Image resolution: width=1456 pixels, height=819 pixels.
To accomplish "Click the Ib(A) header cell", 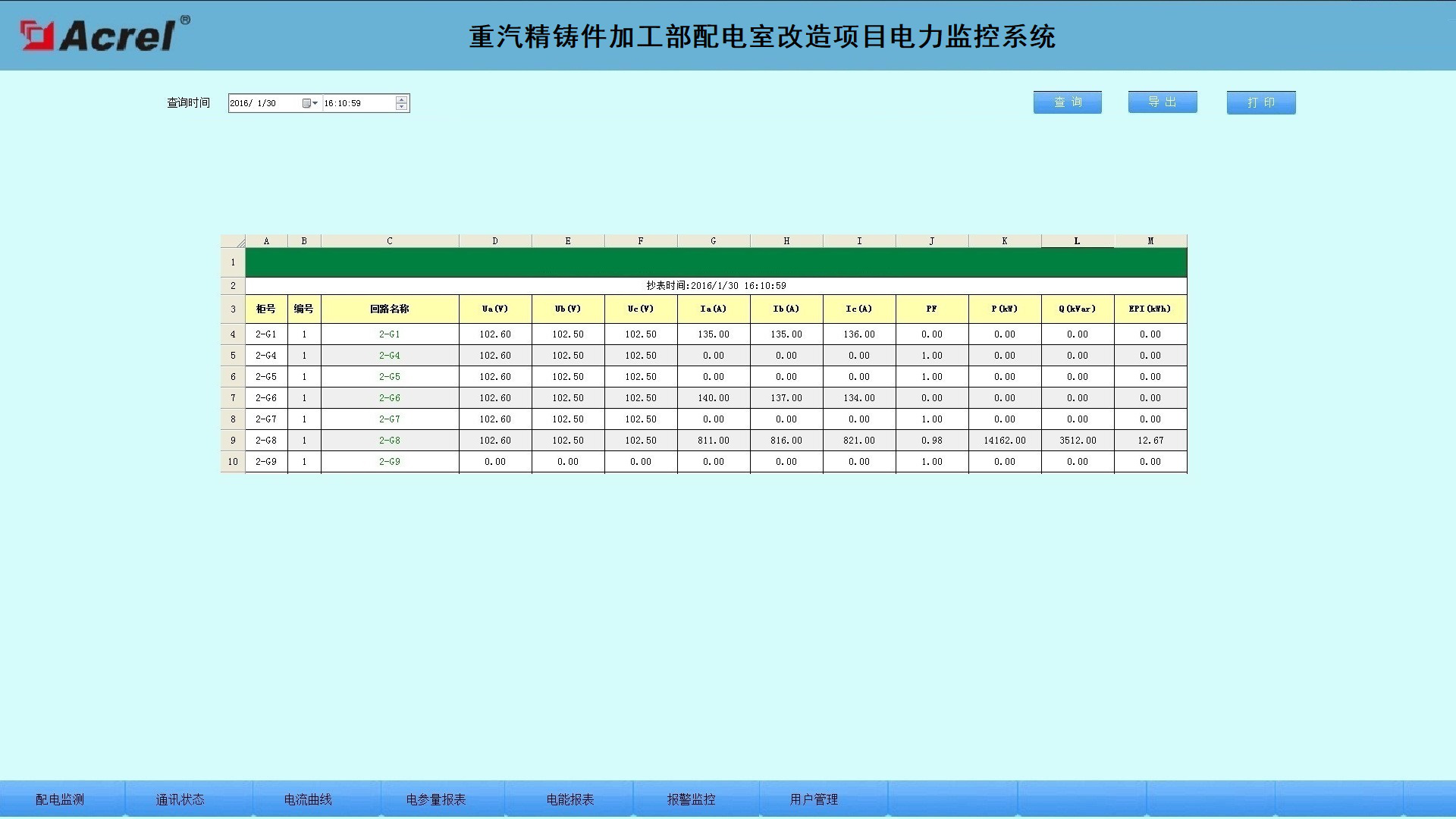I will coord(786,309).
